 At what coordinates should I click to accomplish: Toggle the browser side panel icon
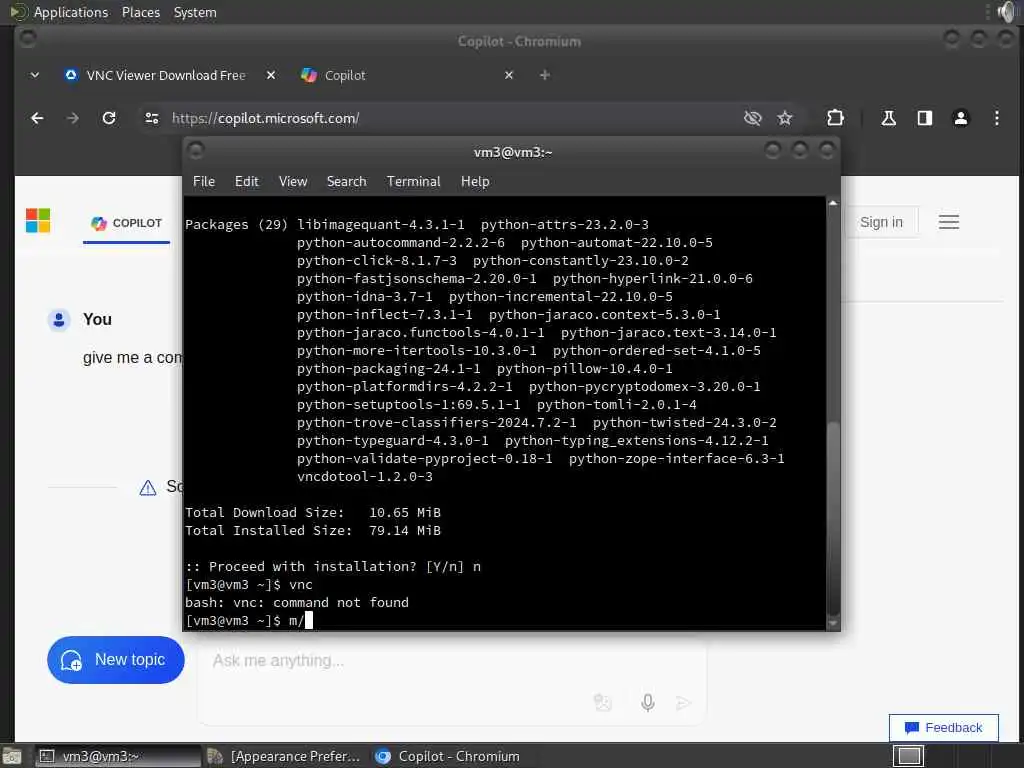925,118
